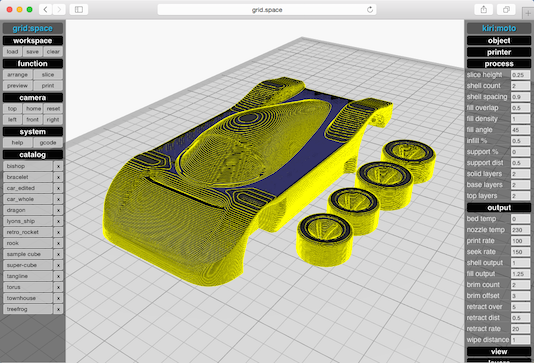Delete rook catalog entry with its x
Viewport: 534px width, 363px height.
pyautogui.click(x=58, y=243)
